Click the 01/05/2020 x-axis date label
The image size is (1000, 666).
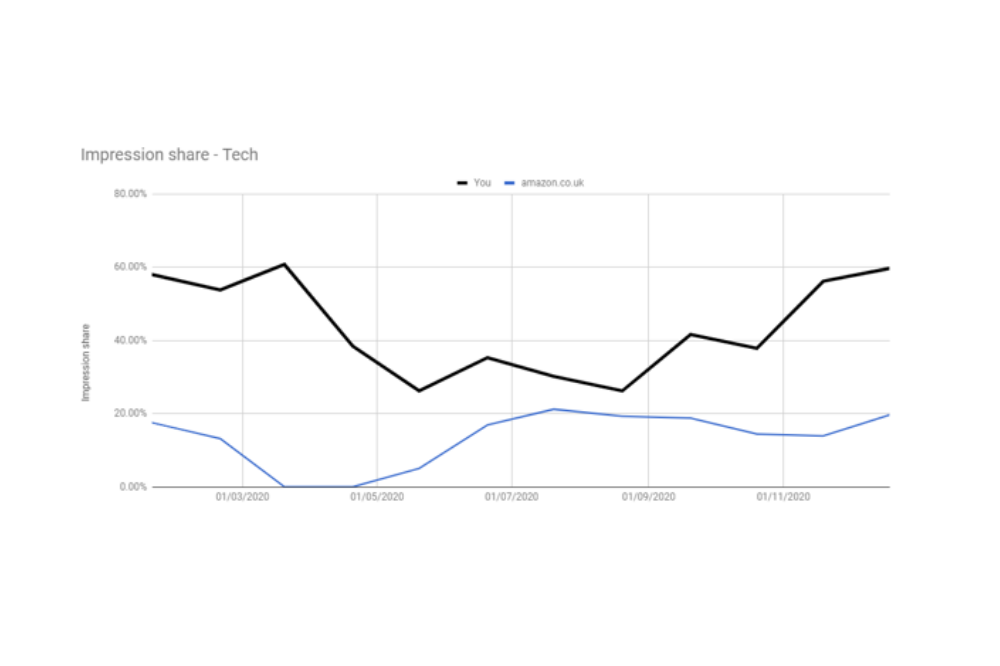coord(377,496)
